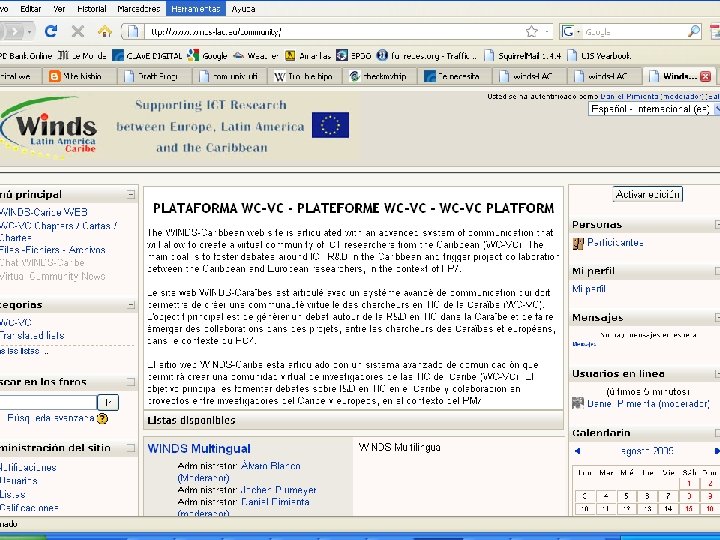Screen dimensions: 720x540
Task: Open the Translated lists category
Action: click(32, 335)
